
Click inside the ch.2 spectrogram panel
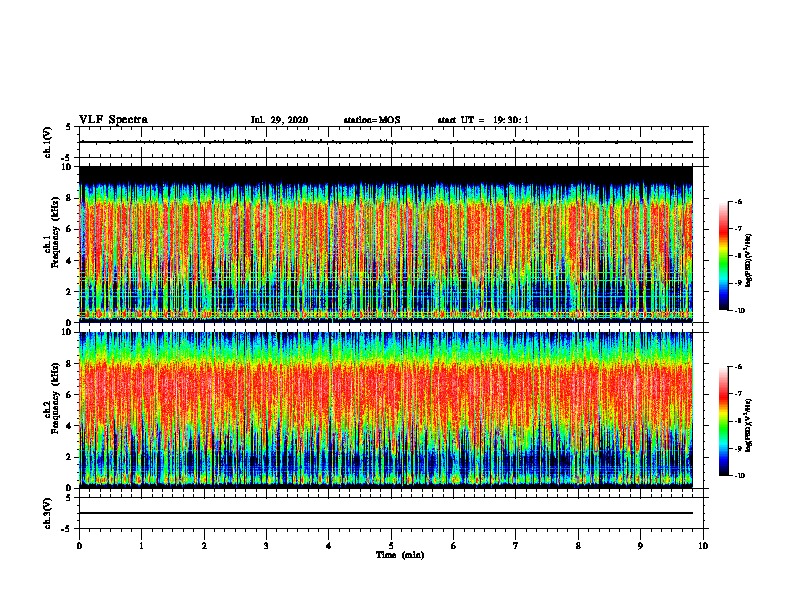386,410
